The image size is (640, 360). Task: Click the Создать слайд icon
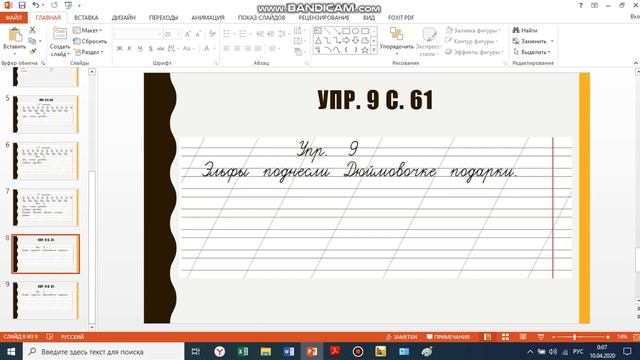click(60, 34)
